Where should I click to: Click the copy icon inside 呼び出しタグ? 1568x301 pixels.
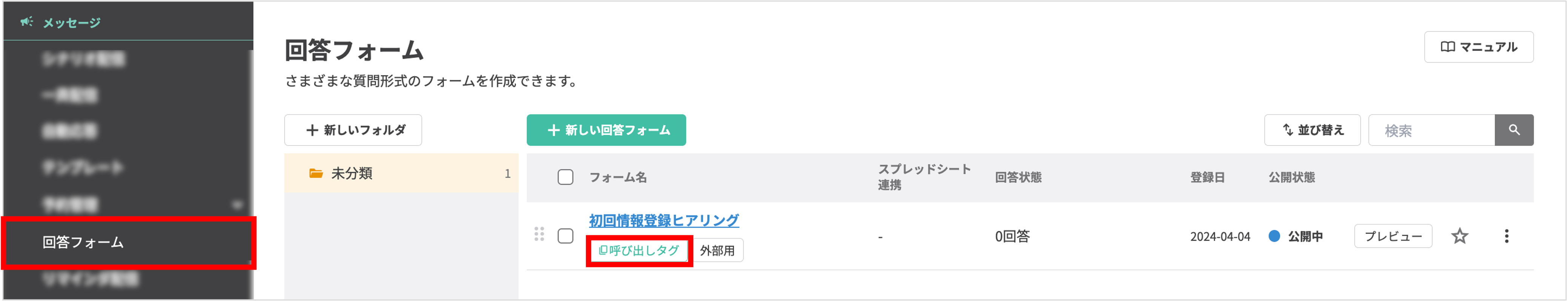(603, 250)
